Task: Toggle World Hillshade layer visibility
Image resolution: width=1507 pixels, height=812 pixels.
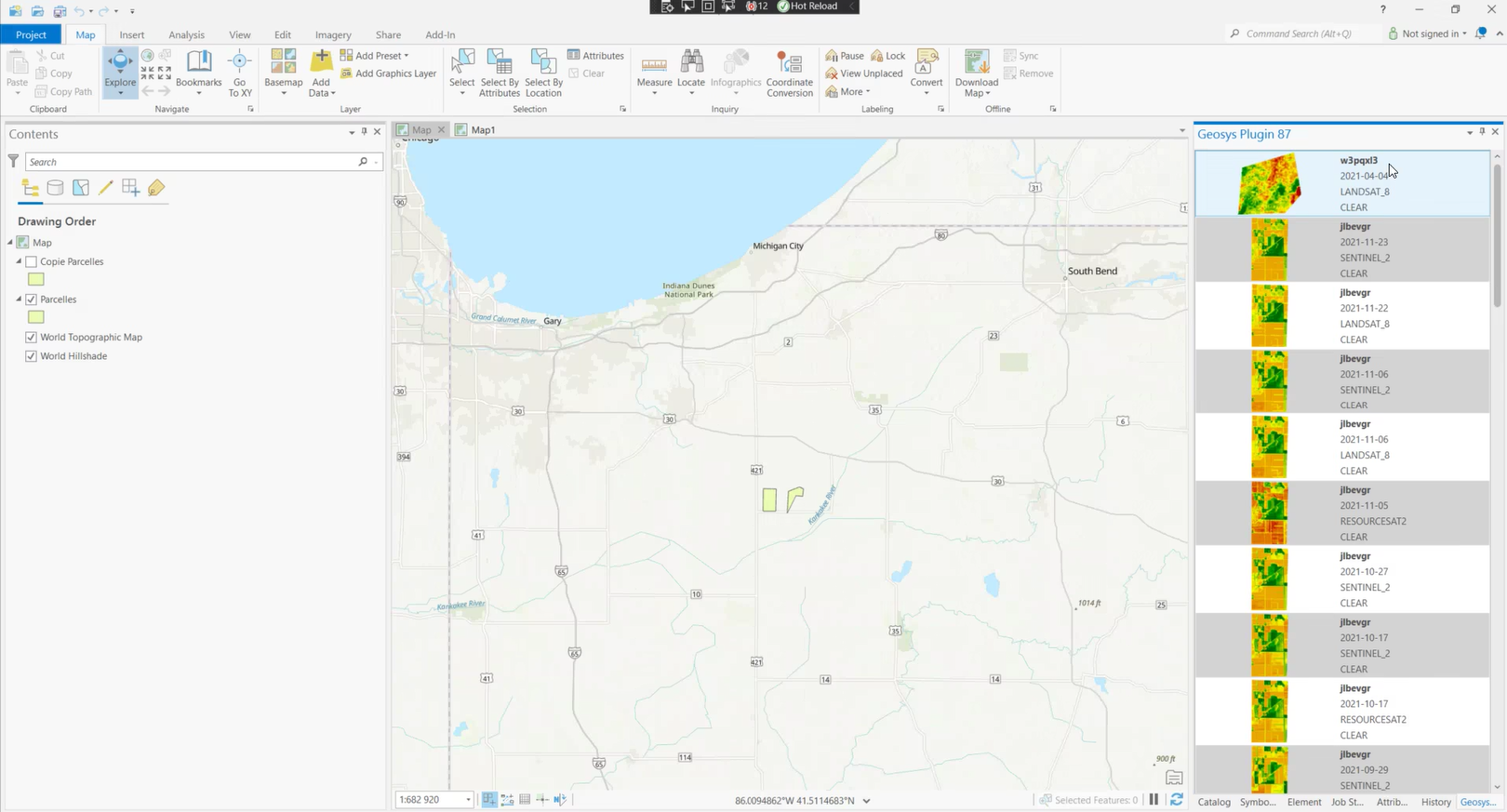Action: [x=32, y=356]
